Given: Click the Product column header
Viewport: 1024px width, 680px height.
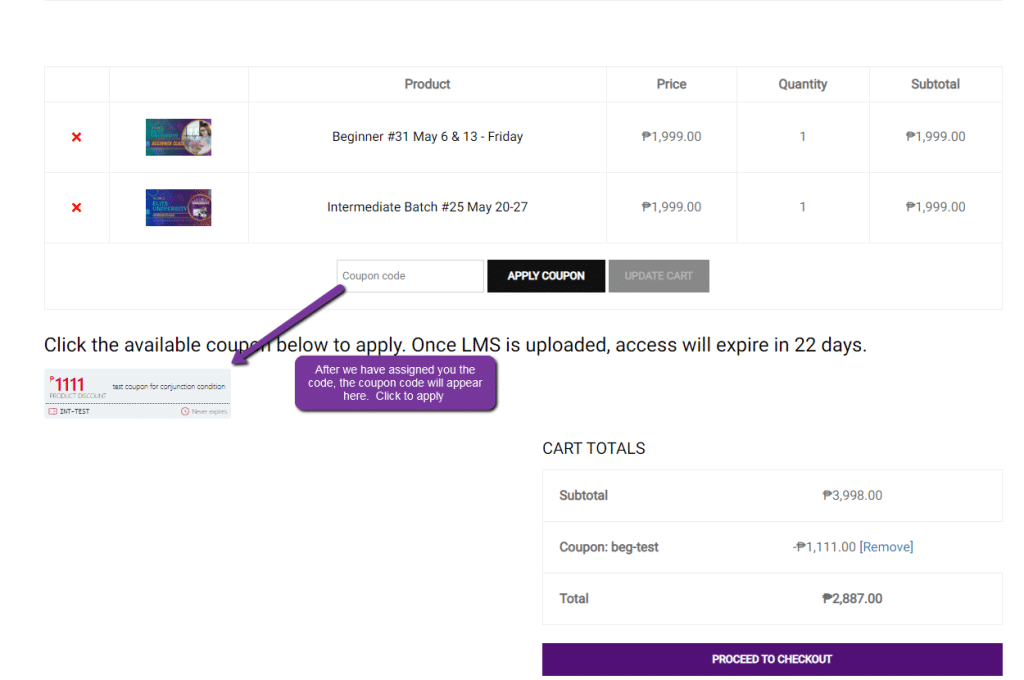Looking at the screenshot, I should pos(427,84).
